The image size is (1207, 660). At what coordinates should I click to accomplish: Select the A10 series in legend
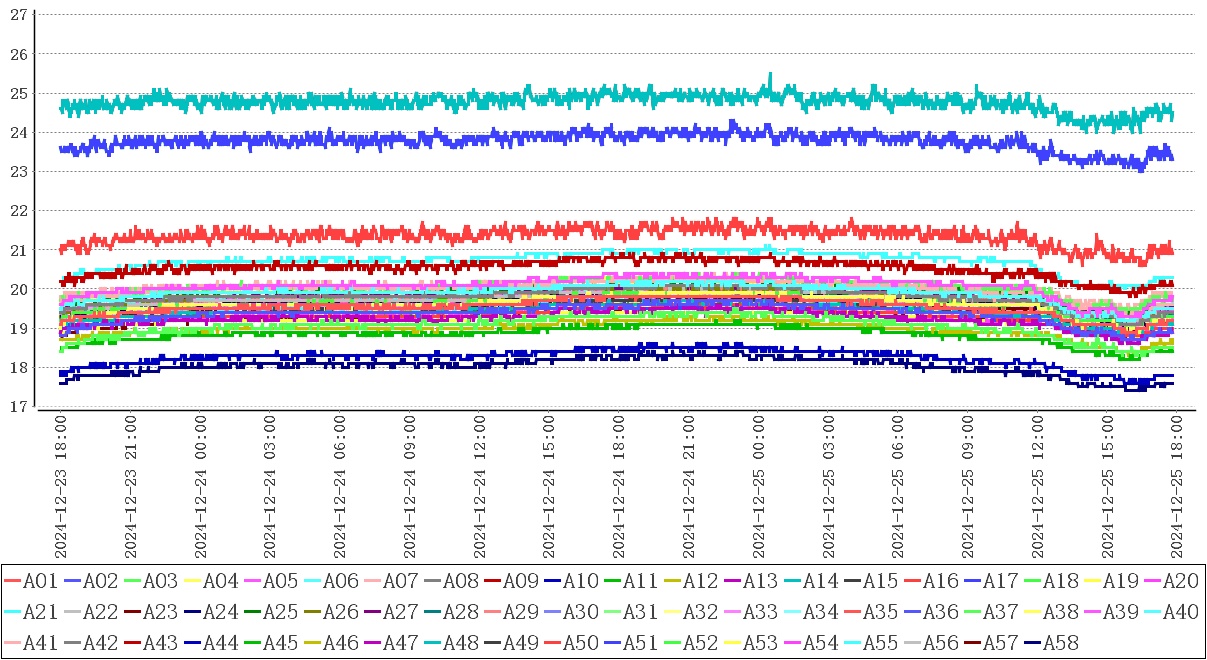coord(579,580)
